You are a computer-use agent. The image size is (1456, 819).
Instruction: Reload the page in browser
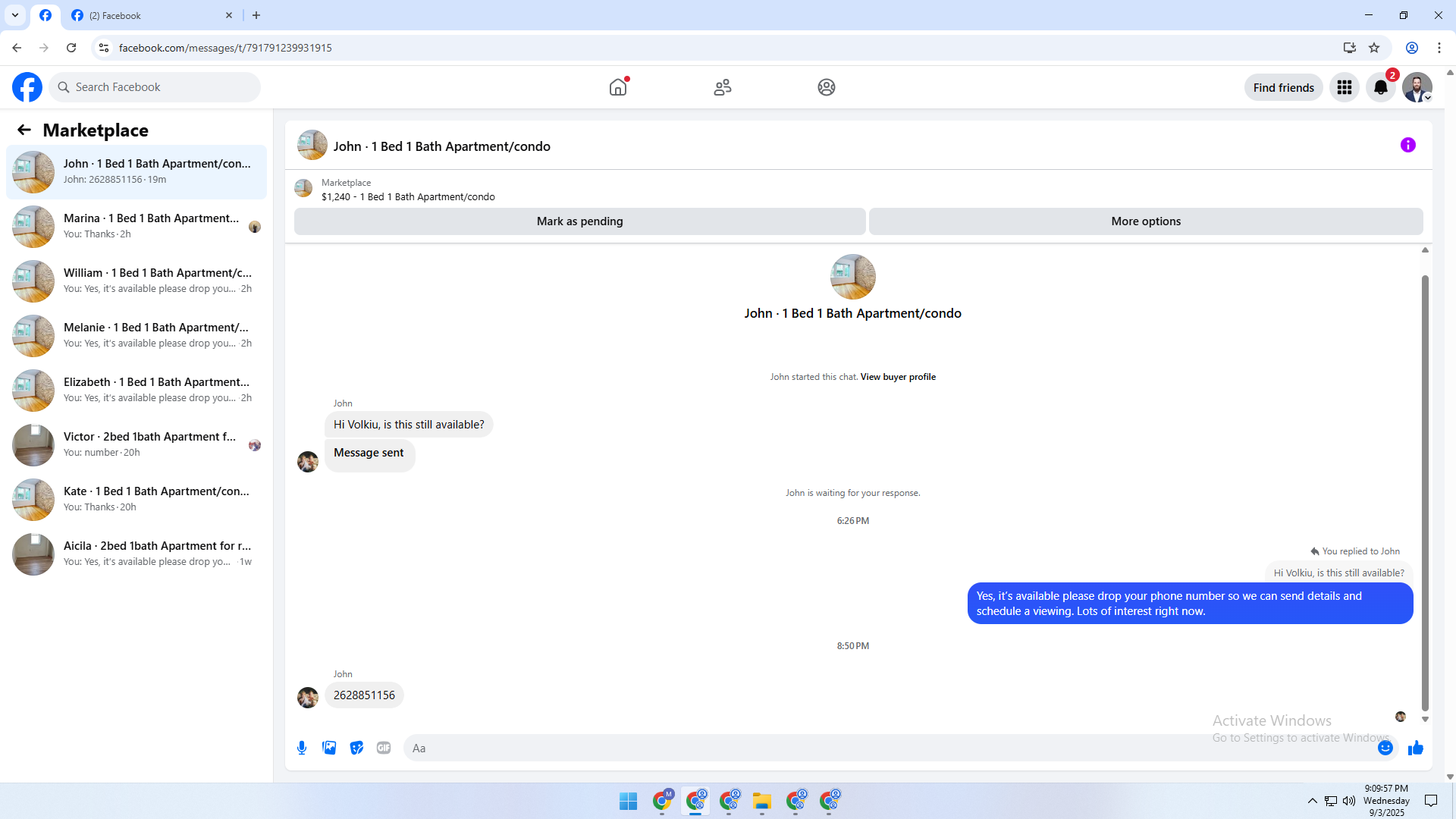71,48
